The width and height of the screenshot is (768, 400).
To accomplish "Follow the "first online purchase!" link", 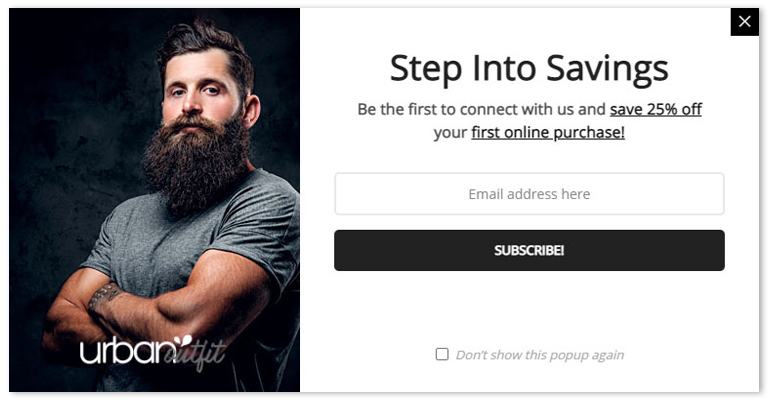I will [x=548, y=132].
